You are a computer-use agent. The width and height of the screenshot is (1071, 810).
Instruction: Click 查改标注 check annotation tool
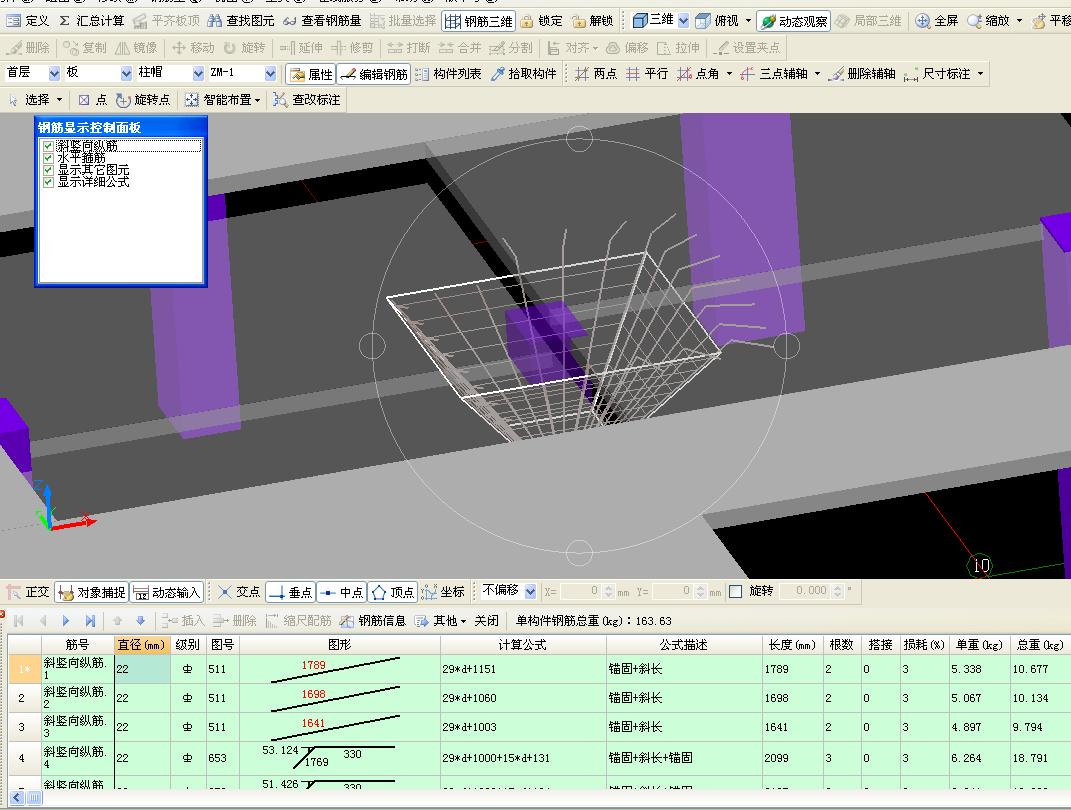click(307, 100)
